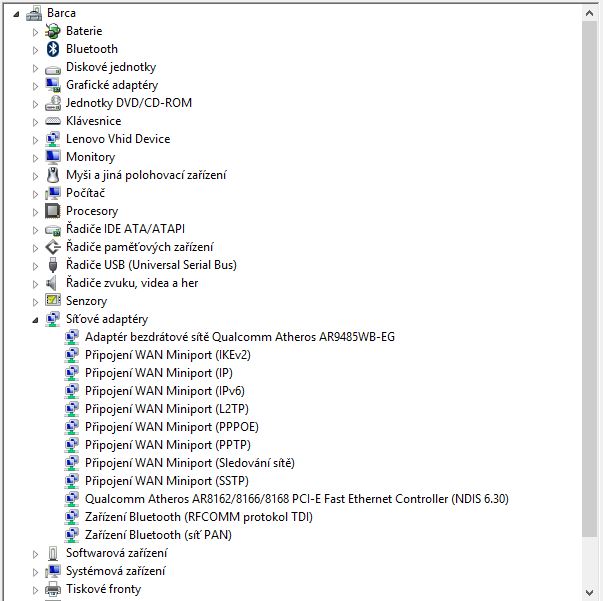The height and width of the screenshot is (601, 603).
Task: Select Připojení WAN Miniport (IPv6)
Action: [165, 391]
